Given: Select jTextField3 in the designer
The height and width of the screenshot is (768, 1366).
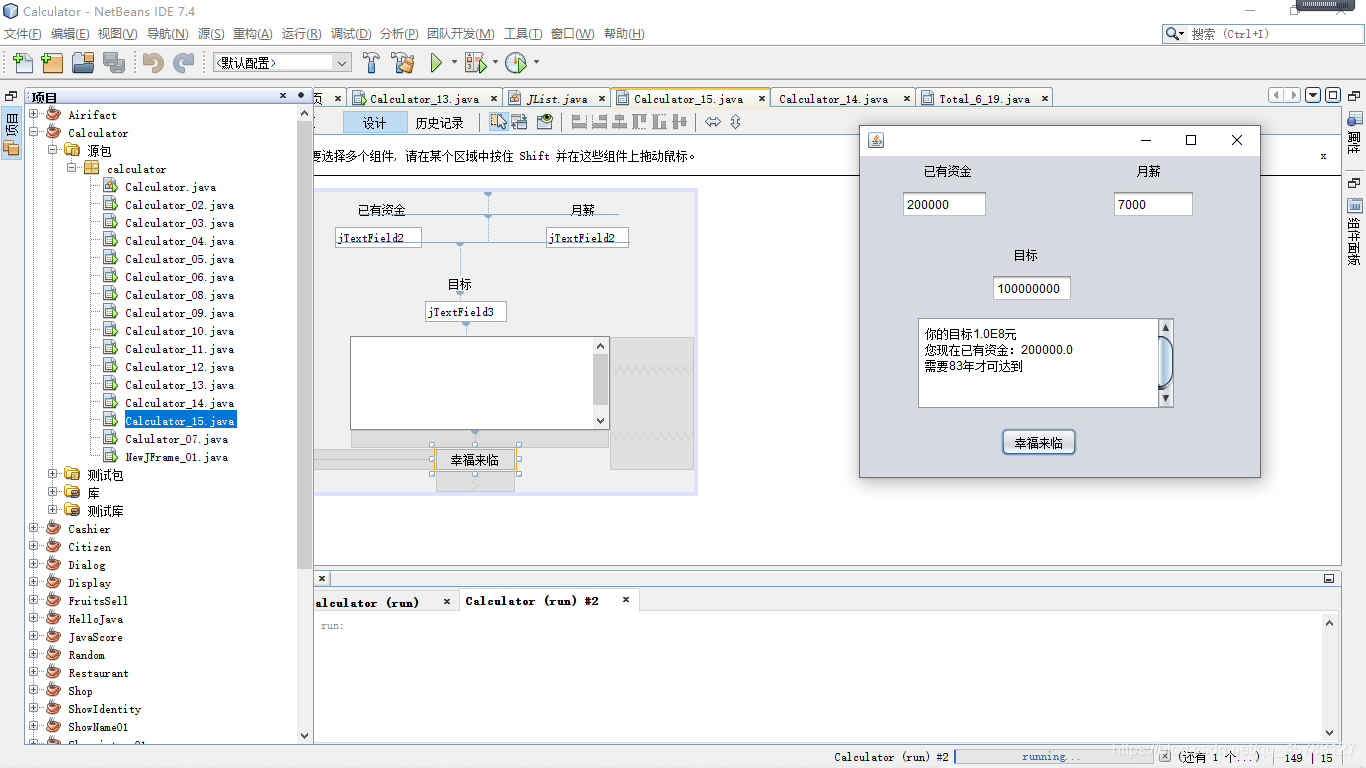Looking at the screenshot, I should click(466, 312).
